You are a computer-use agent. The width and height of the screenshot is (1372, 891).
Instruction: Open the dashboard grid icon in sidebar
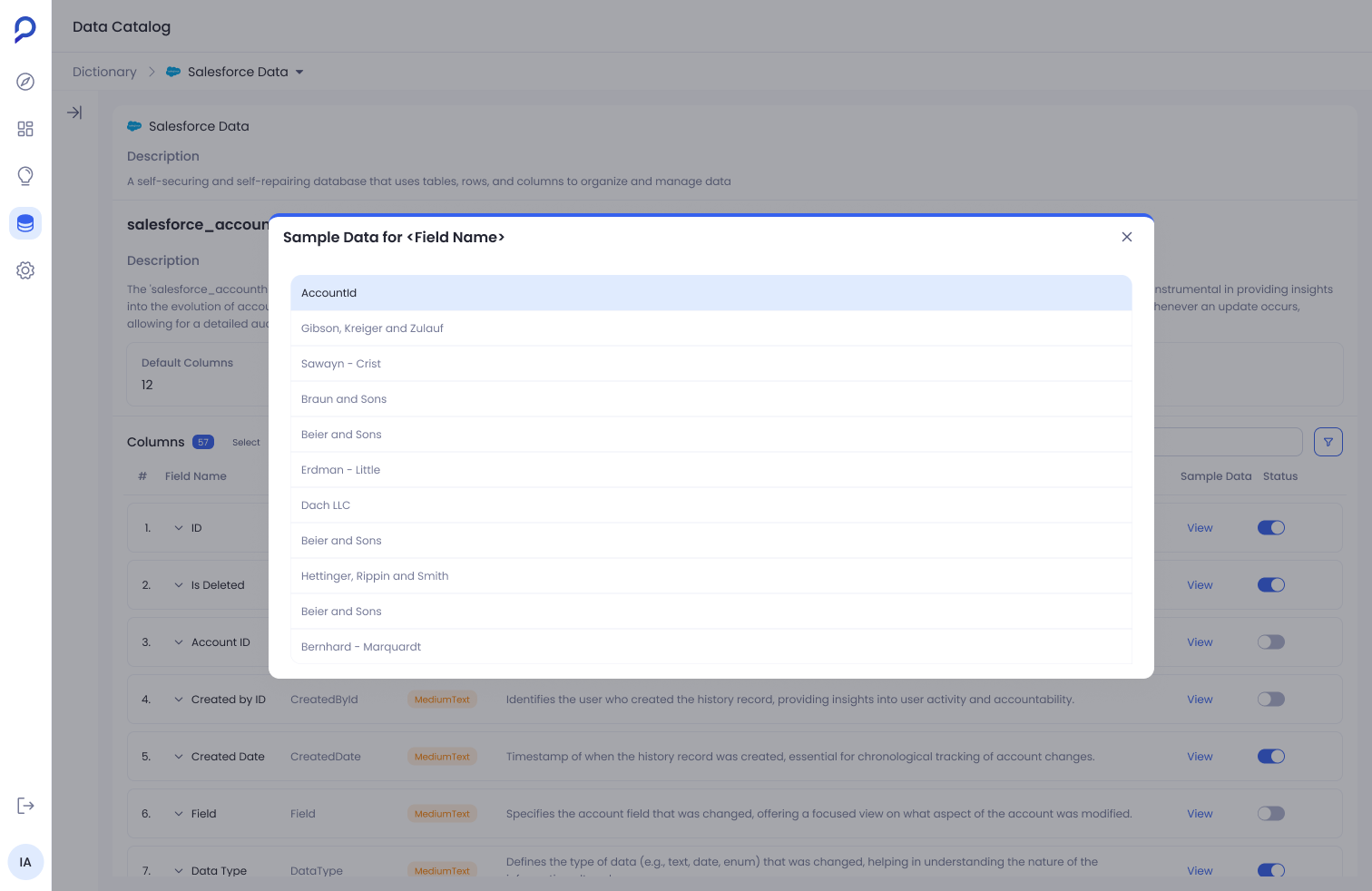[x=25, y=129]
